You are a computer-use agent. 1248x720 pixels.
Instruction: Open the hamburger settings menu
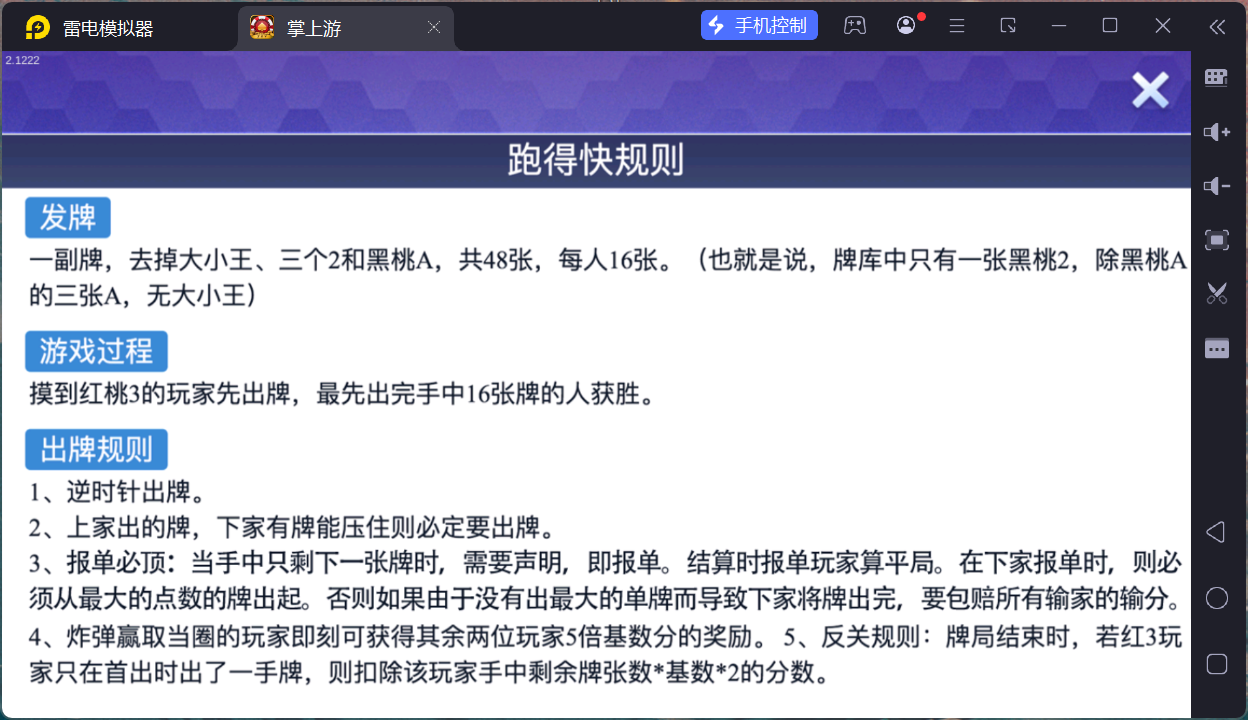point(956,25)
